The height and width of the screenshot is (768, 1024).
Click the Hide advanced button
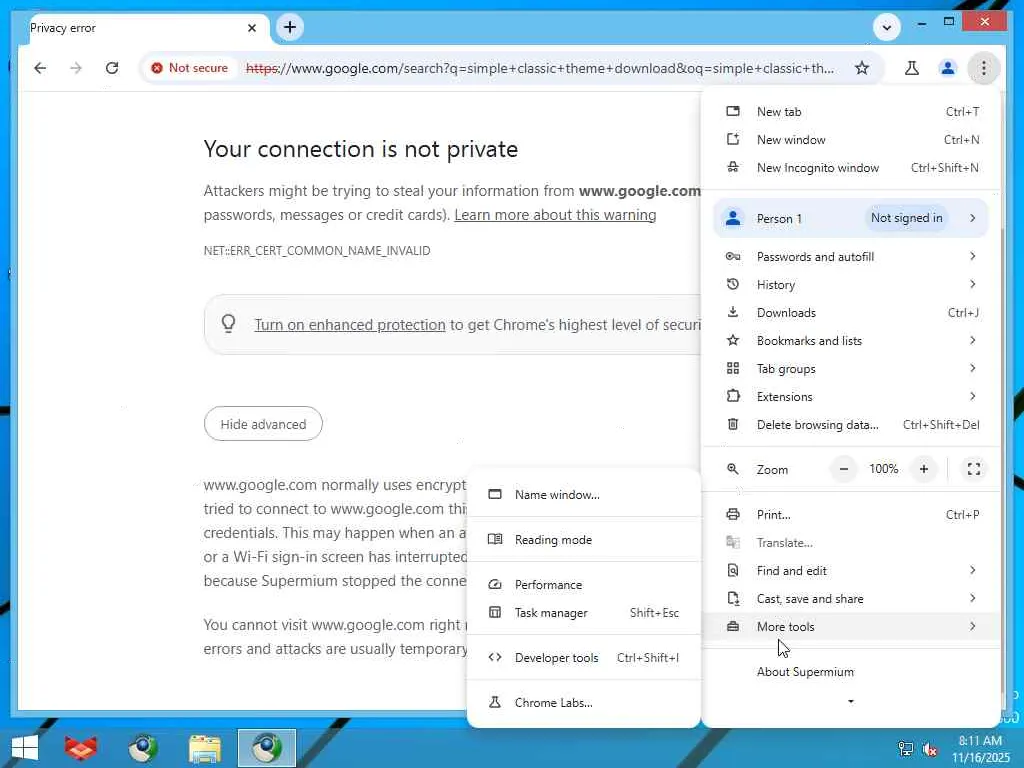click(263, 424)
